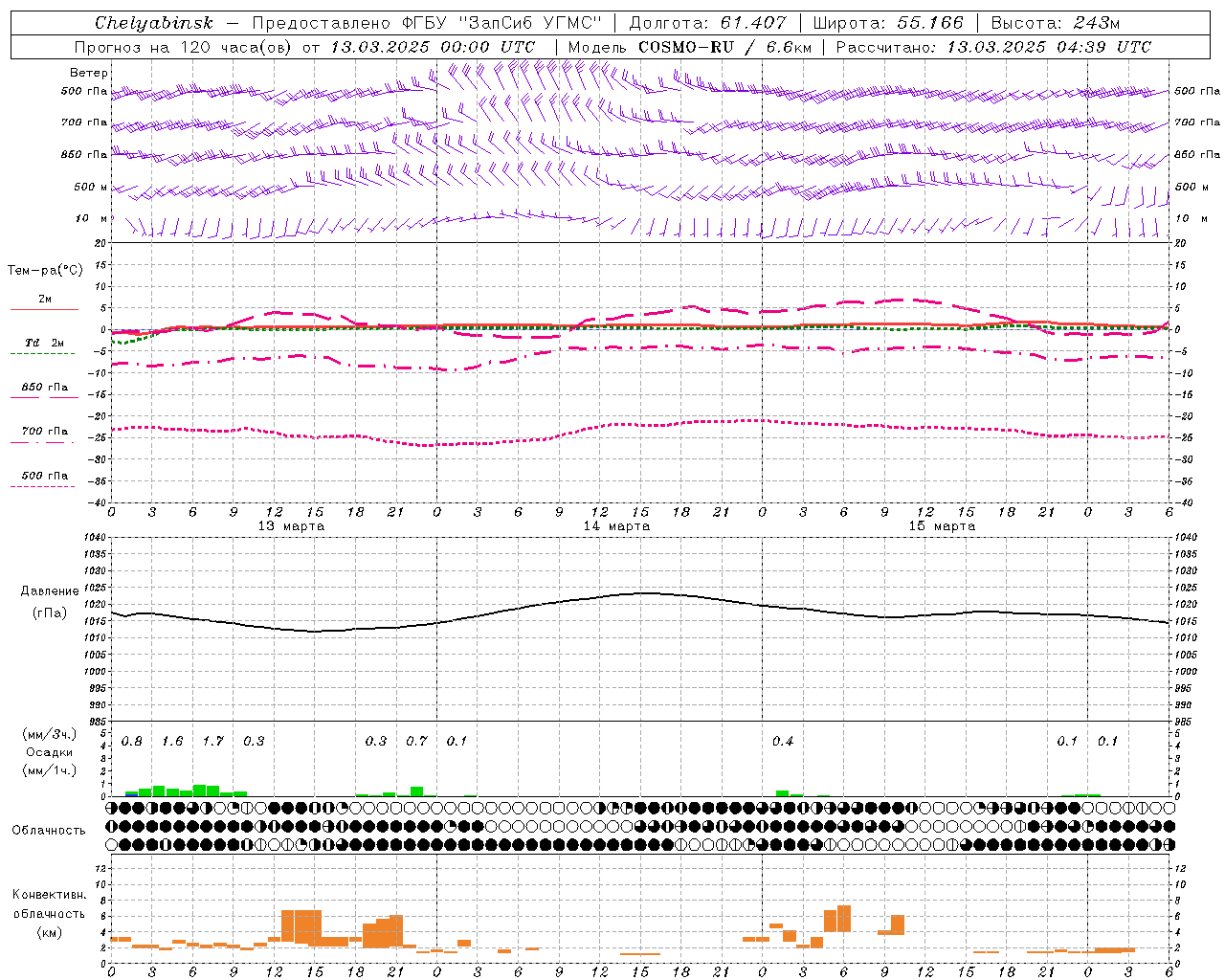Click the 14 марта date label
The height and width of the screenshot is (980, 1225).
[x=616, y=526]
